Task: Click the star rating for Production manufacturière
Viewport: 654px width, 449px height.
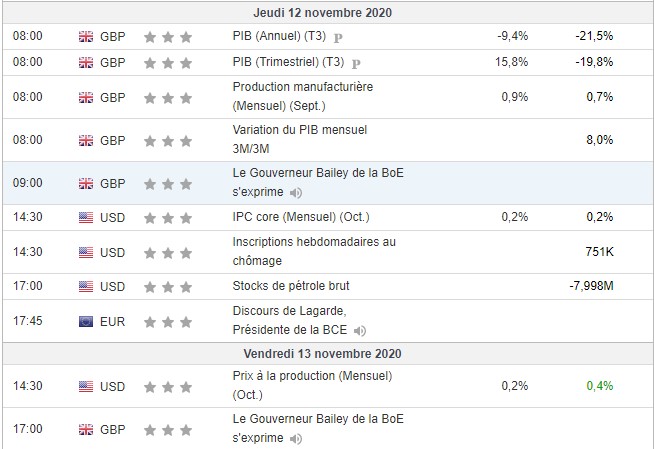Action: pyautogui.click(x=167, y=98)
